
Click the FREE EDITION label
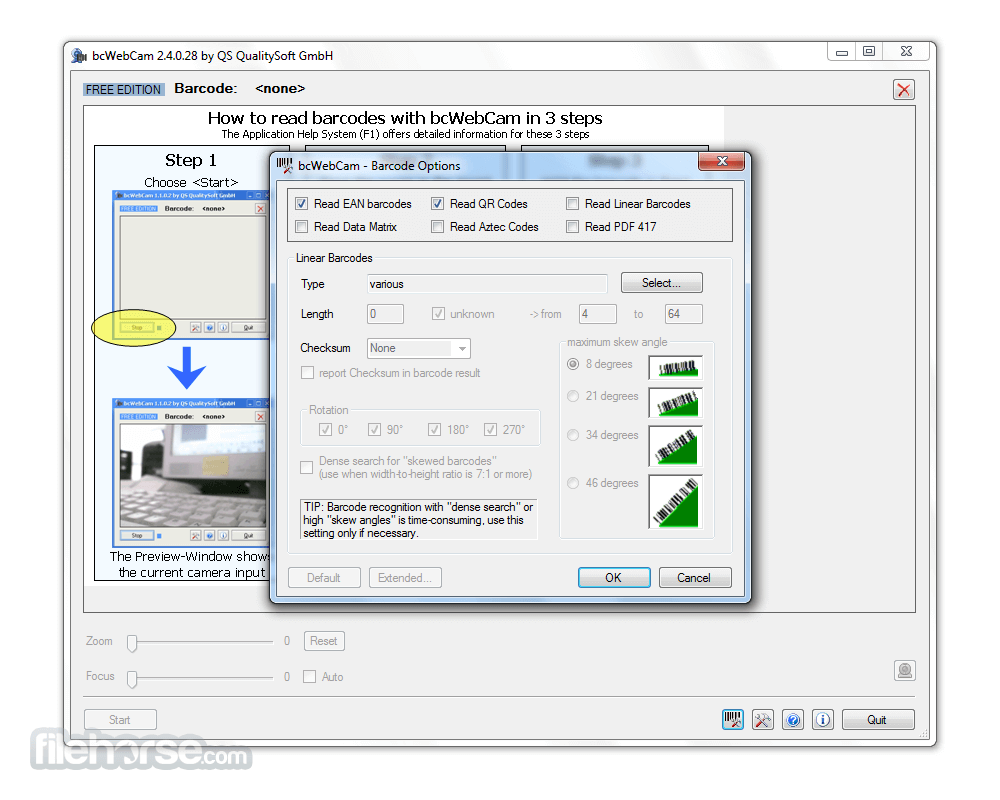click(x=124, y=90)
